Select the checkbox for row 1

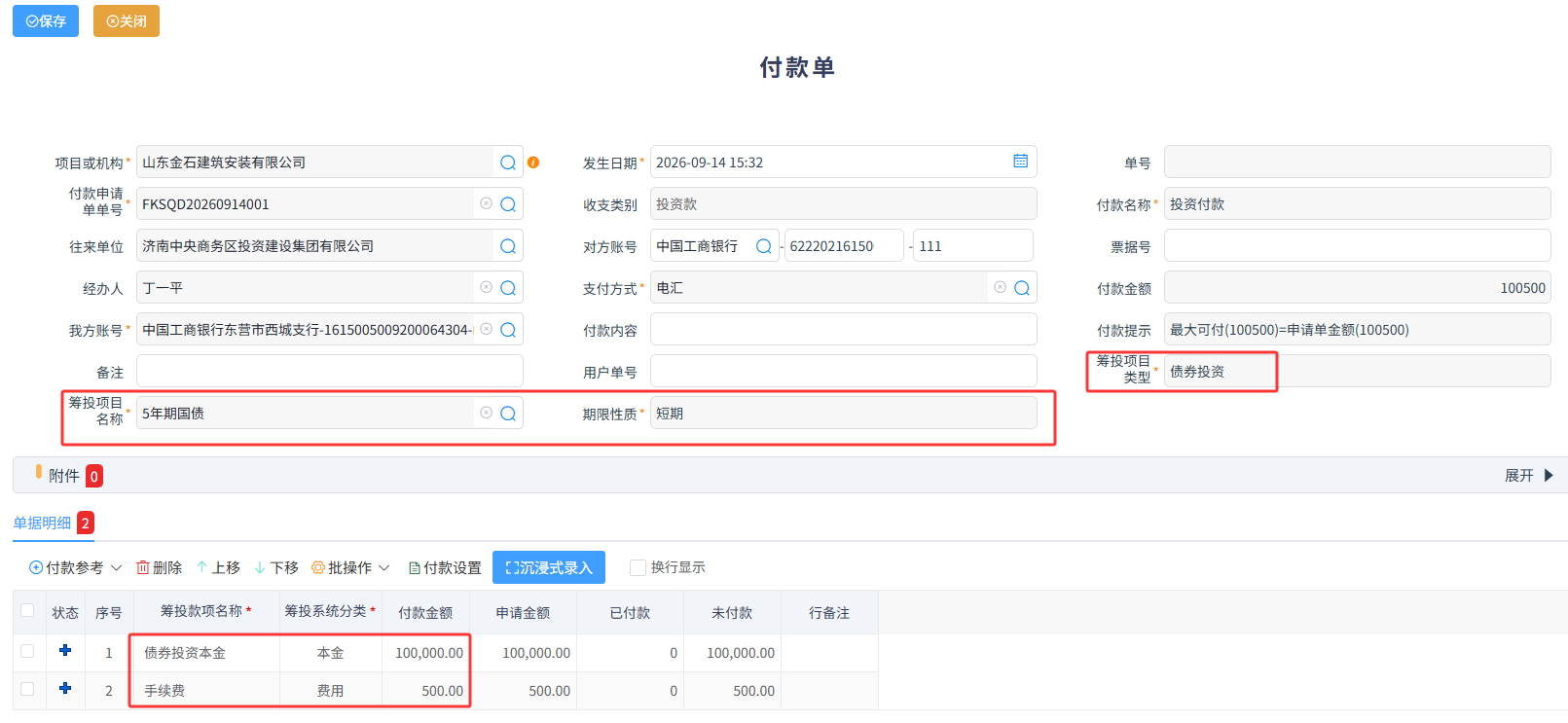click(x=27, y=651)
